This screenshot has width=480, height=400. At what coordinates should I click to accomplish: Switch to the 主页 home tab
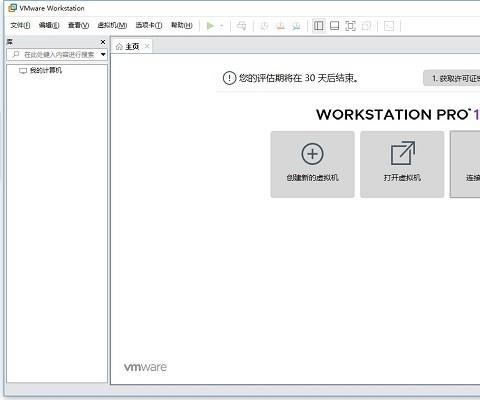[x=132, y=47]
